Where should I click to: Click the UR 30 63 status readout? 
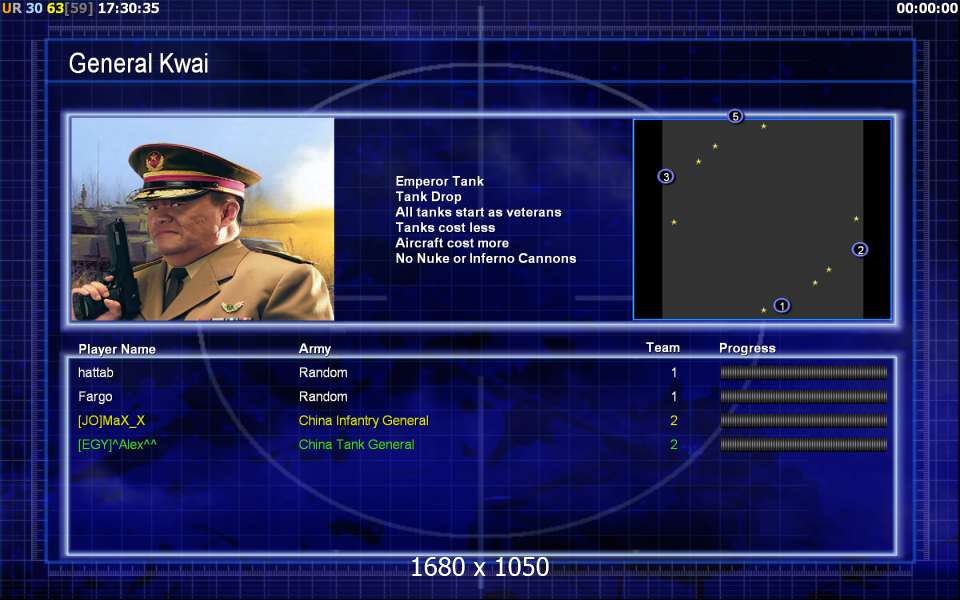coord(33,8)
